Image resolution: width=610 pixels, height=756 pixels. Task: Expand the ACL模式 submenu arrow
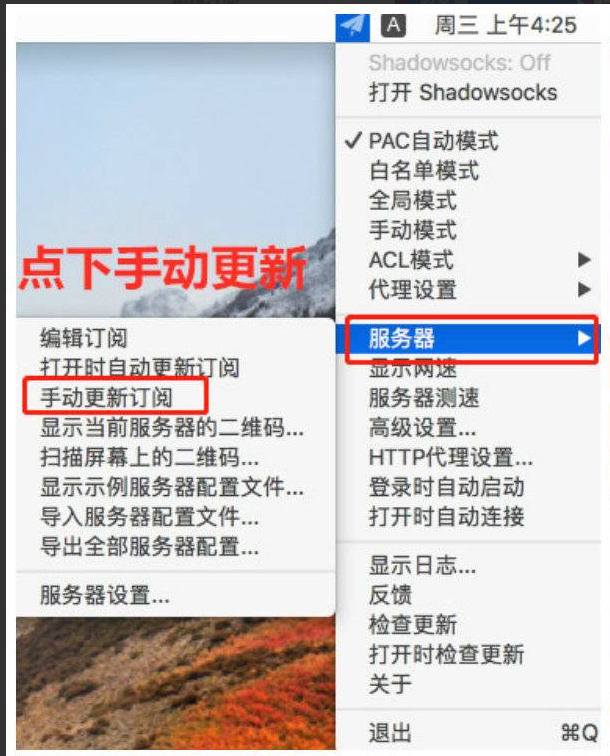point(584,260)
